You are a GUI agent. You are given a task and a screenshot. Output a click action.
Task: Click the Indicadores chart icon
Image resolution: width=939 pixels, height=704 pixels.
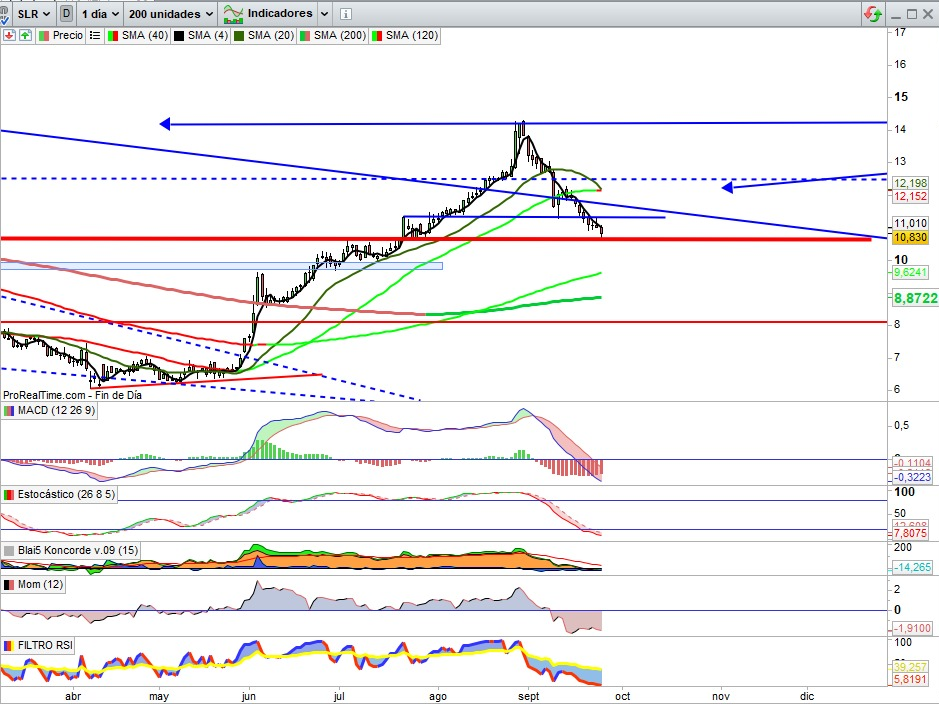pyautogui.click(x=233, y=13)
